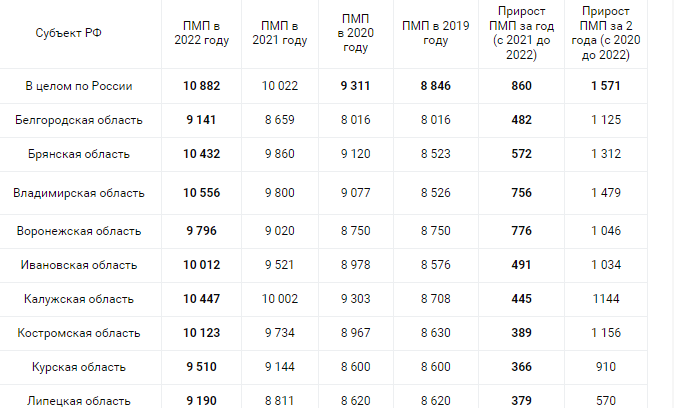Click the 'Прирост ПМП за 2 года' header

pos(606,33)
